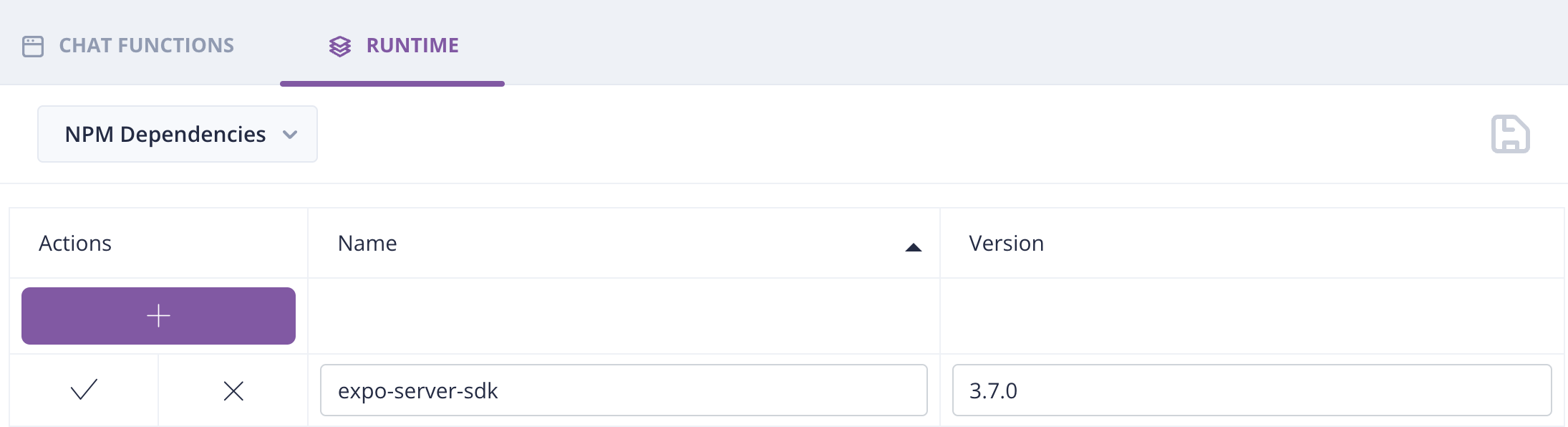Viewport: 1568px width, 427px height.
Task: Click the chevron next to NPM Dependencies
Action: pyautogui.click(x=290, y=135)
